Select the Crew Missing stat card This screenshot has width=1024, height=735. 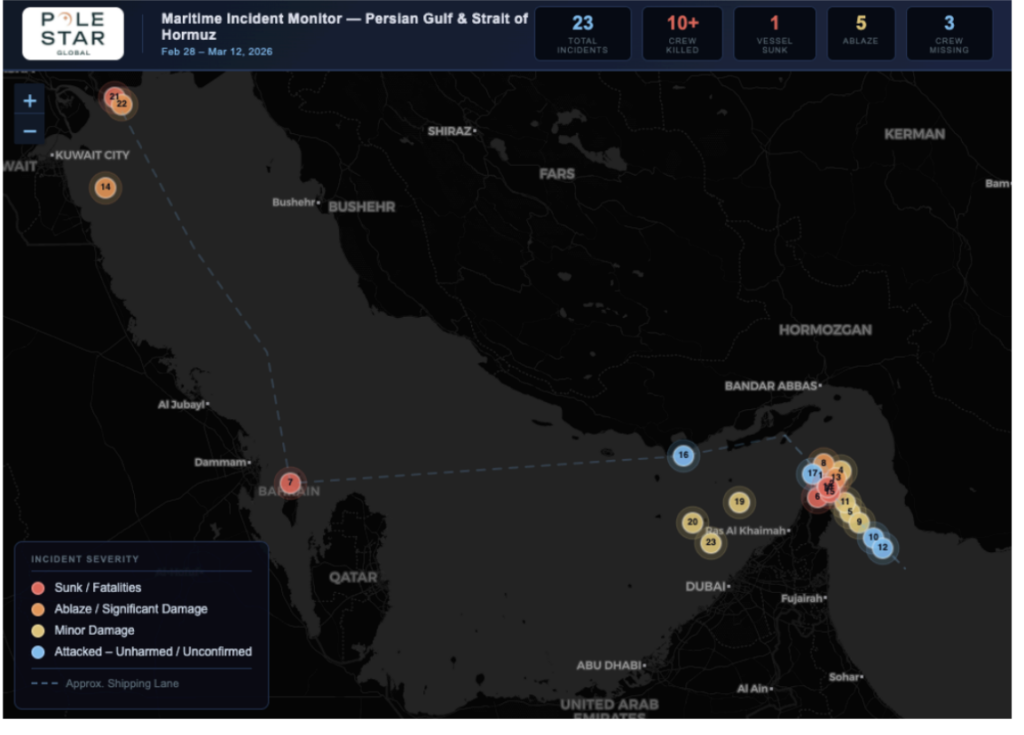pos(949,34)
